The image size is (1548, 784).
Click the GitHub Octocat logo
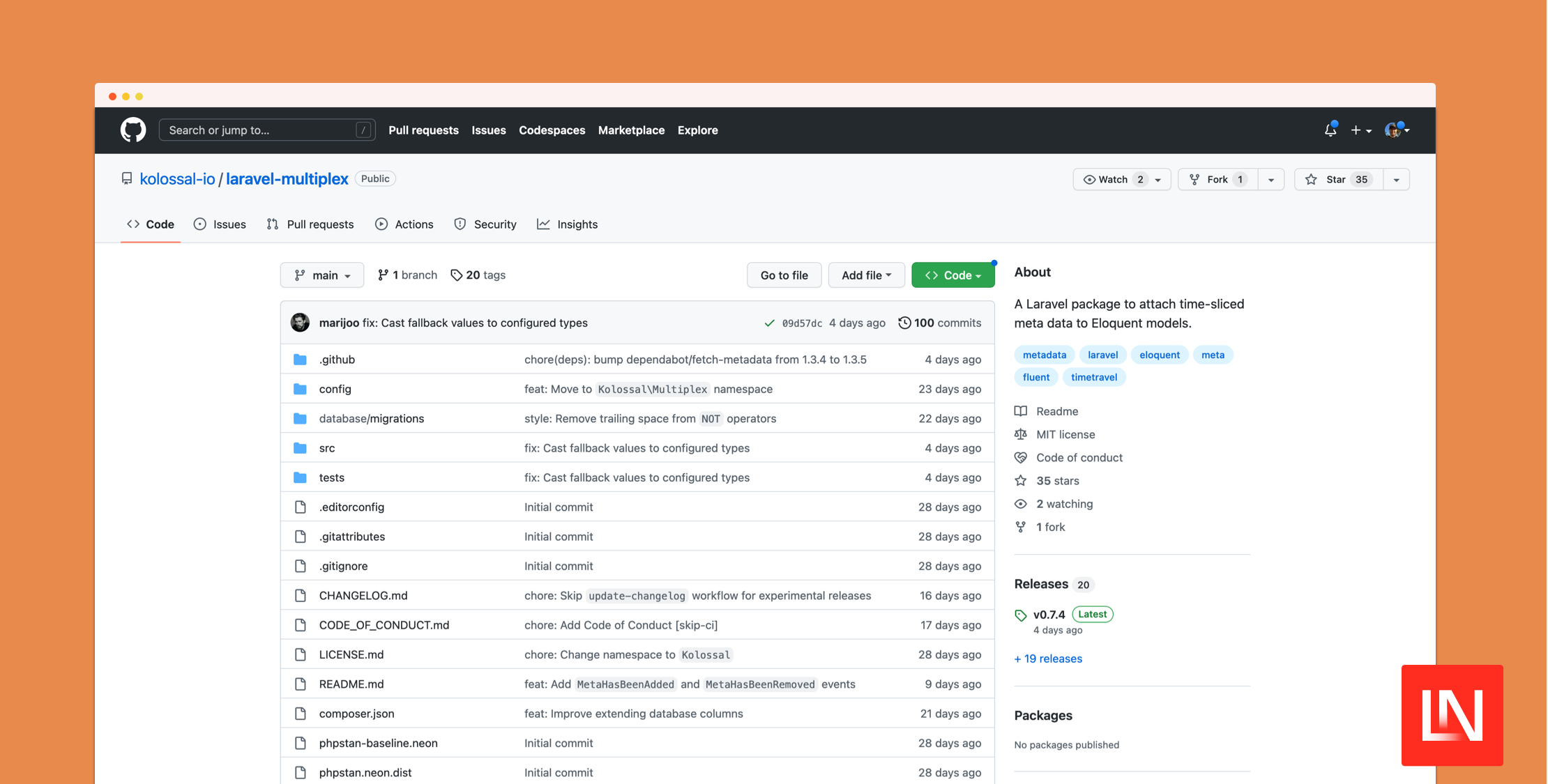(x=132, y=130)
